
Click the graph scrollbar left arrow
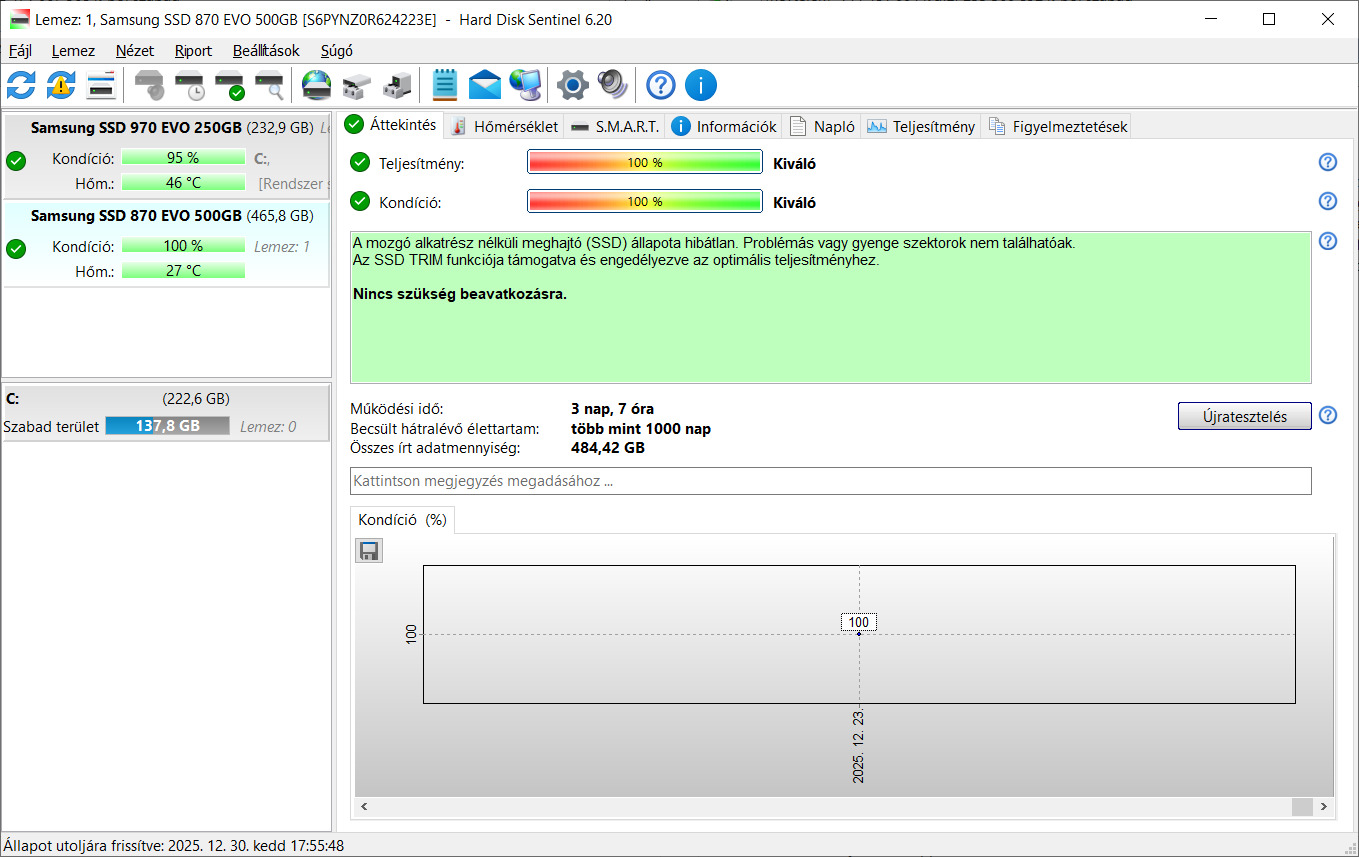pyautogui.click(x=365, y=806)
